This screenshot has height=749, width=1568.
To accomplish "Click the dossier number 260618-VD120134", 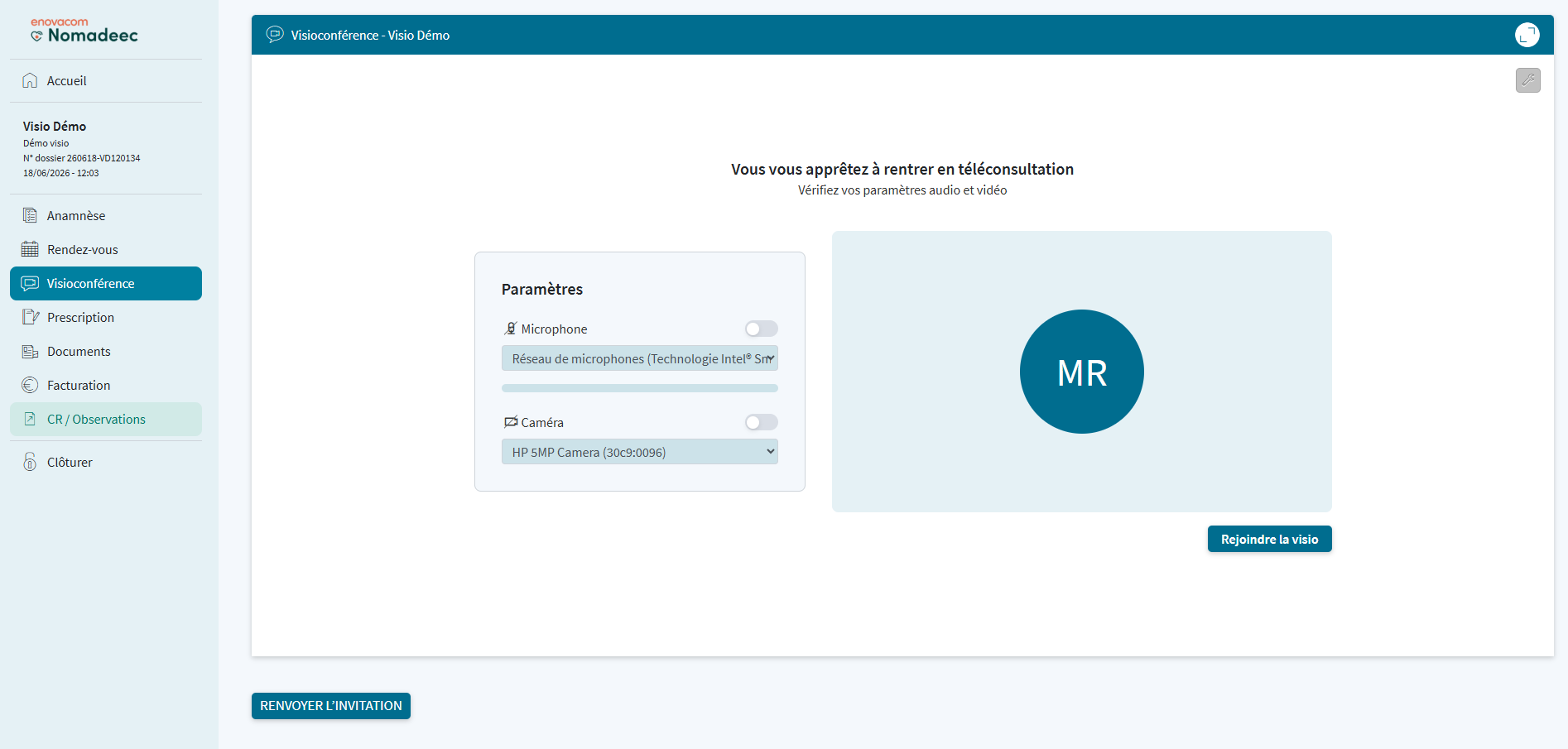I will pyautogui.click(x=103, y=158).
